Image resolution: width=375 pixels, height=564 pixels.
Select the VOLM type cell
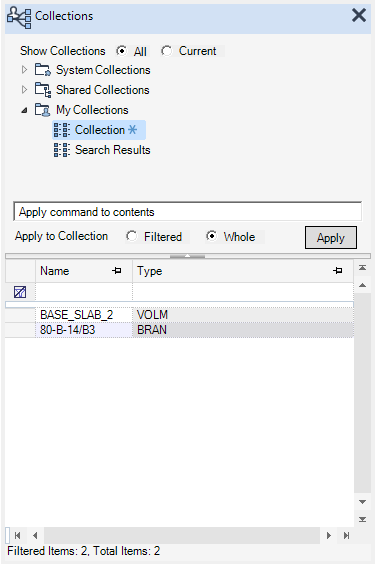click(243, 315)
